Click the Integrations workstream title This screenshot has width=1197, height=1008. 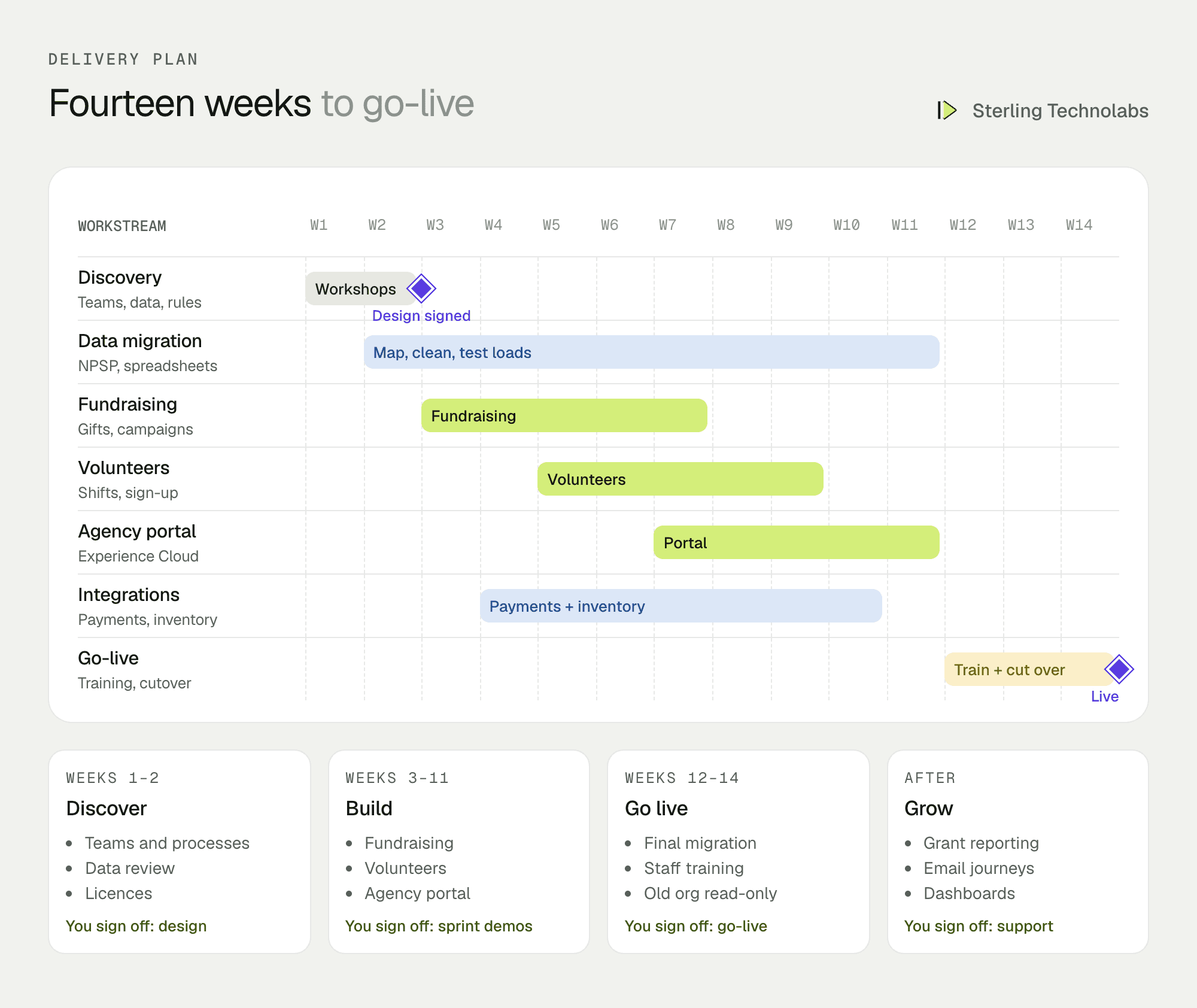click(x=129, y=594)
